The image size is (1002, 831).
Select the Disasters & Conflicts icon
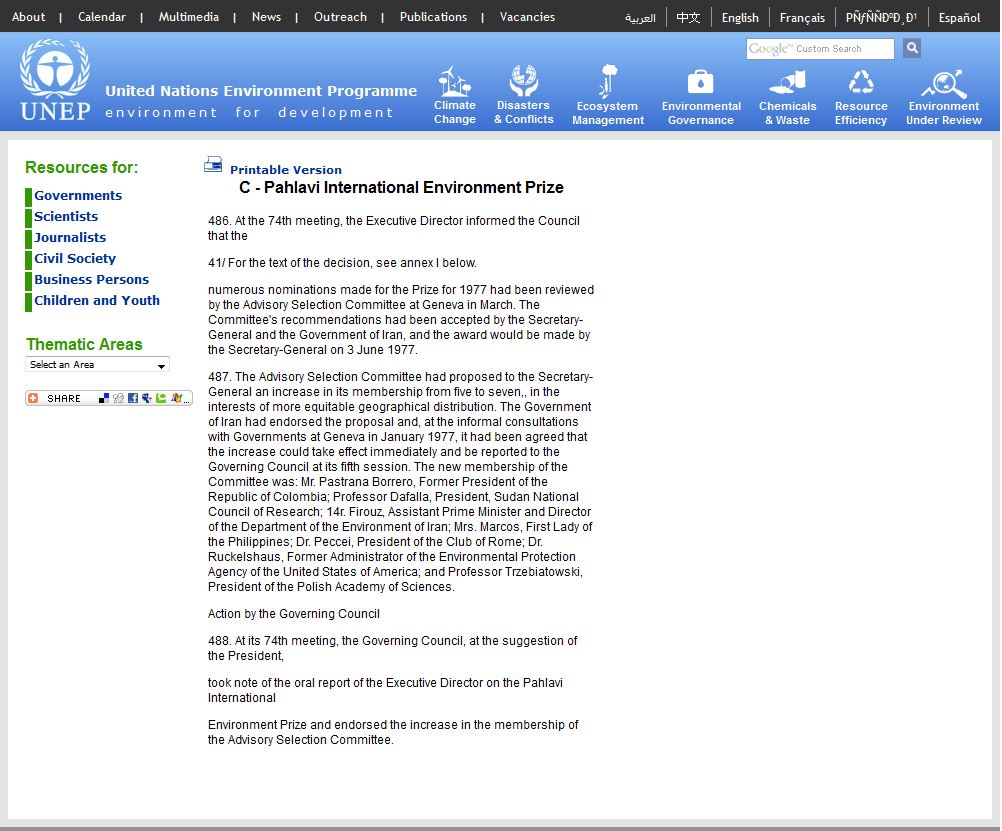(x=523, y=80)
